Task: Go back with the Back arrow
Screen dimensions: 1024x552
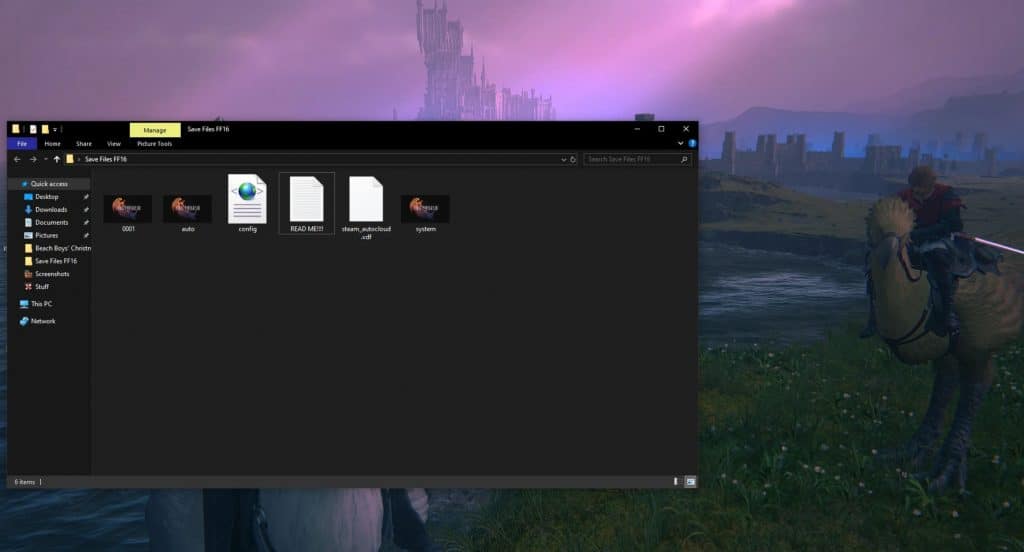Action: point(17,159)
